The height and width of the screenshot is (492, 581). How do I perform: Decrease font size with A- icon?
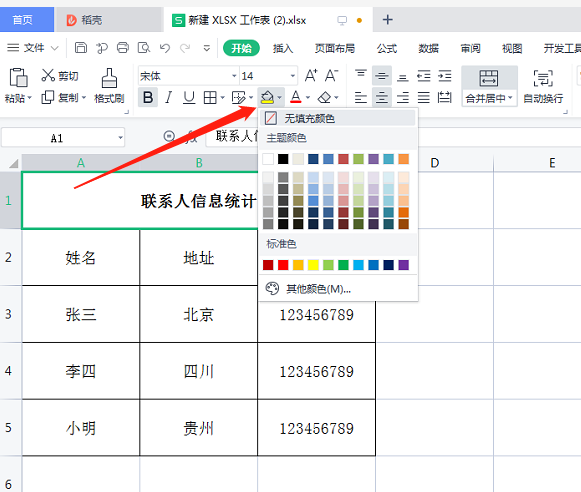click(331, 76)
